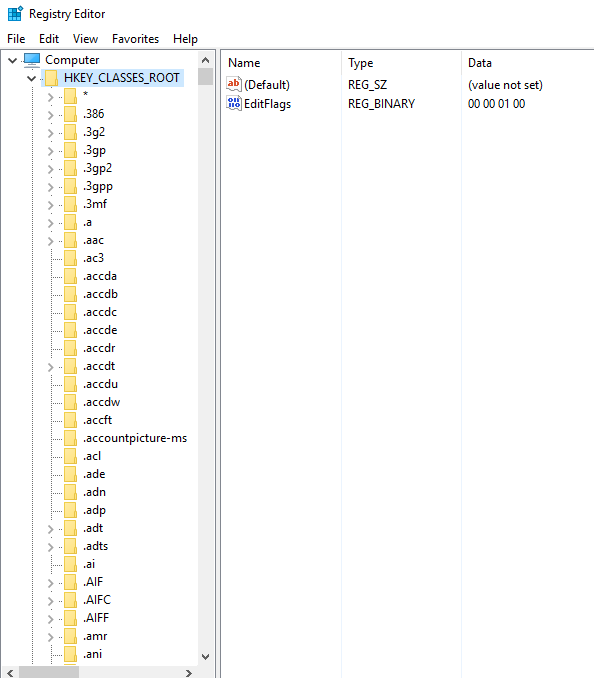
Task: Click the (Default) string value icon
Action: tap(233, 84)
